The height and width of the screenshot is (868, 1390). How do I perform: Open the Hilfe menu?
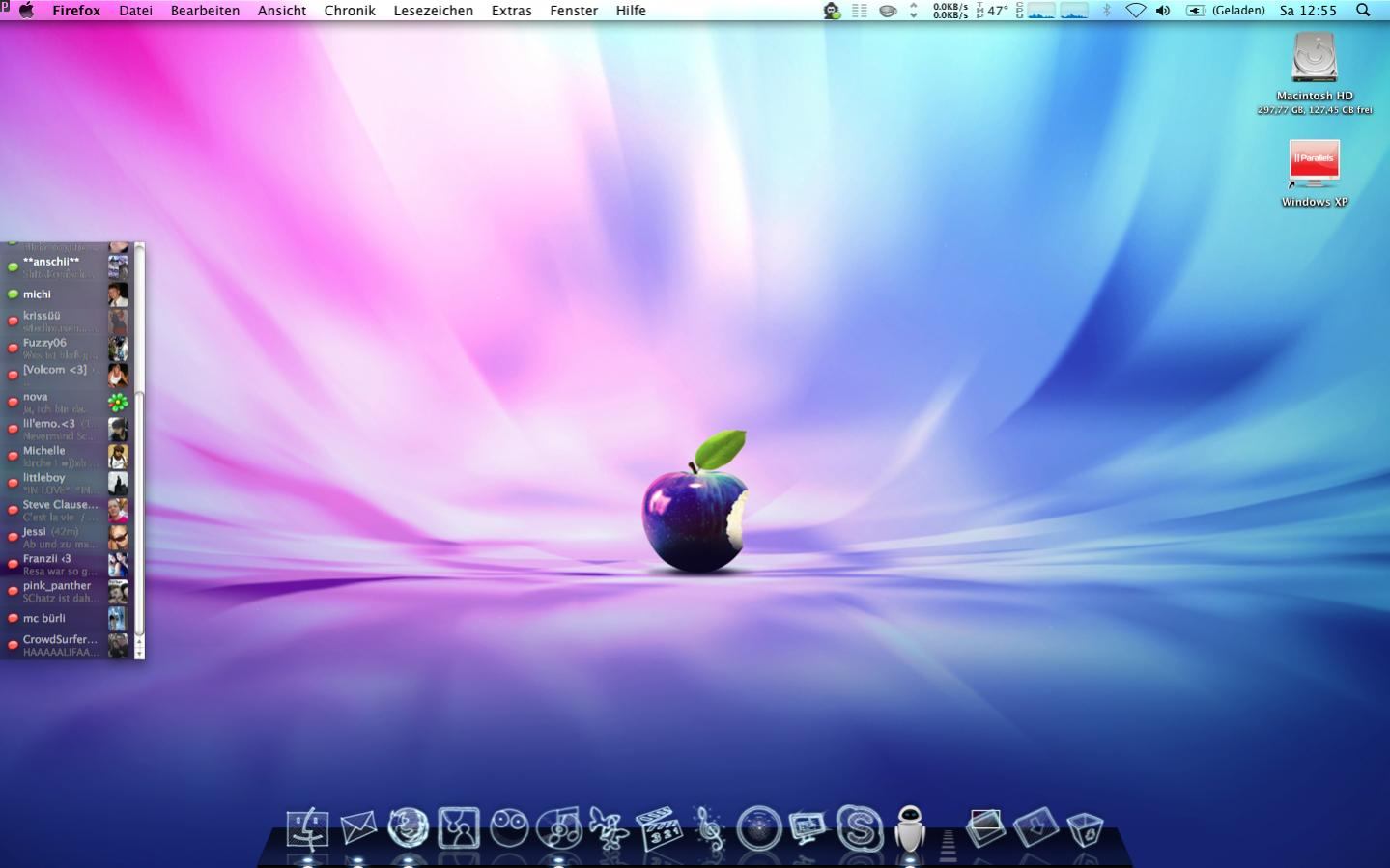(631, 11)
